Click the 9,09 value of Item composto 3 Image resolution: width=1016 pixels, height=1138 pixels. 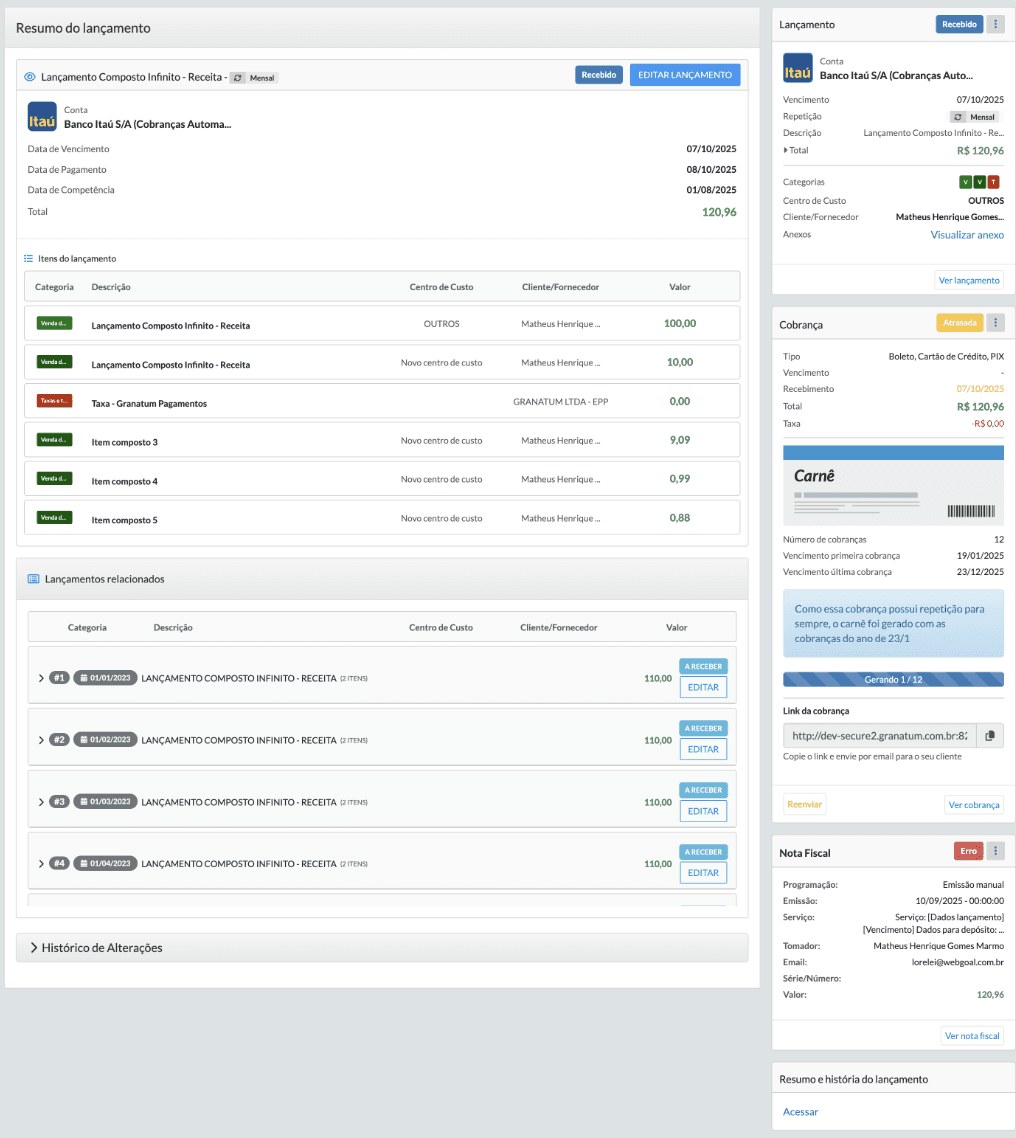pos(680,440)
